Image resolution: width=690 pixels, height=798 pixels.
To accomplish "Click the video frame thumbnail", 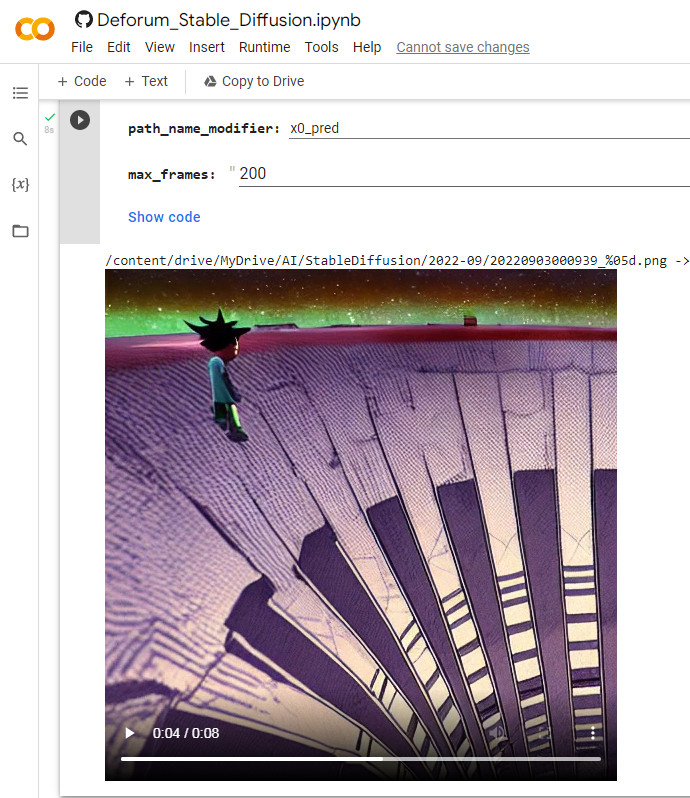I will pos(361,524).
